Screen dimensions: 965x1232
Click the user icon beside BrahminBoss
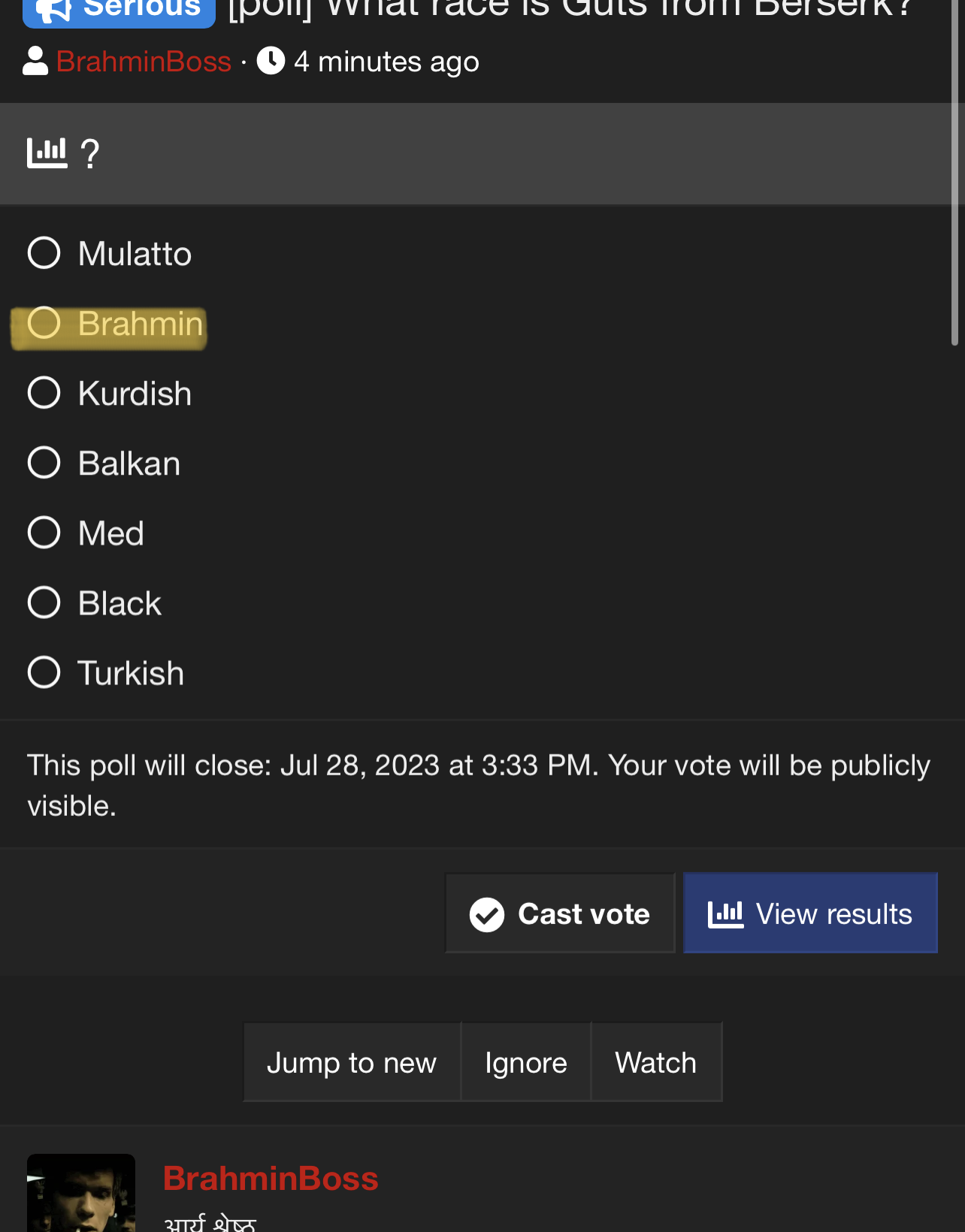point(35,62)
